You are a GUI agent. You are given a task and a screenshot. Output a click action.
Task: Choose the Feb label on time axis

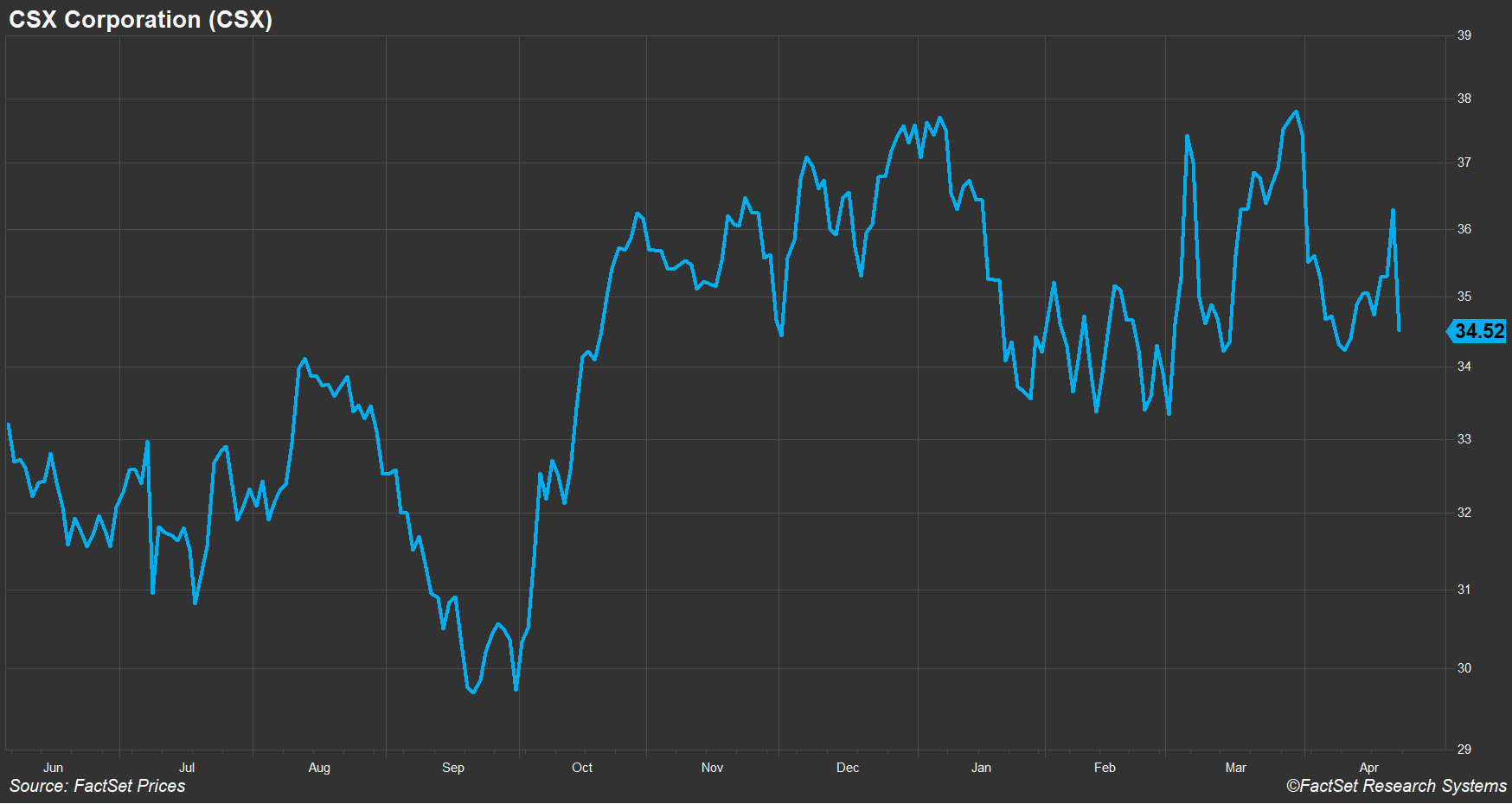point(1105,768)
